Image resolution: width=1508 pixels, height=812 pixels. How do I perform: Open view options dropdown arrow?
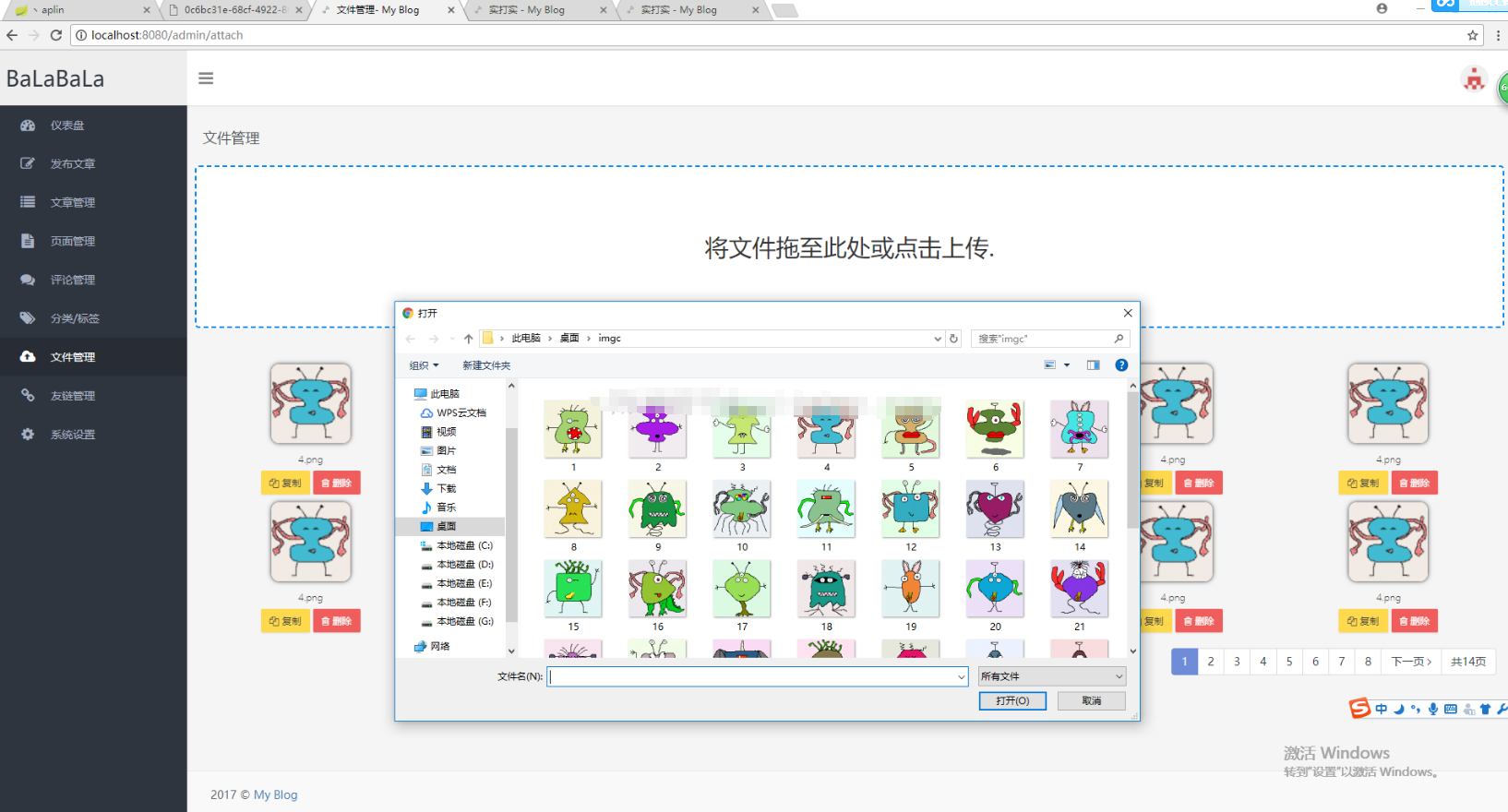[1067, 365]
